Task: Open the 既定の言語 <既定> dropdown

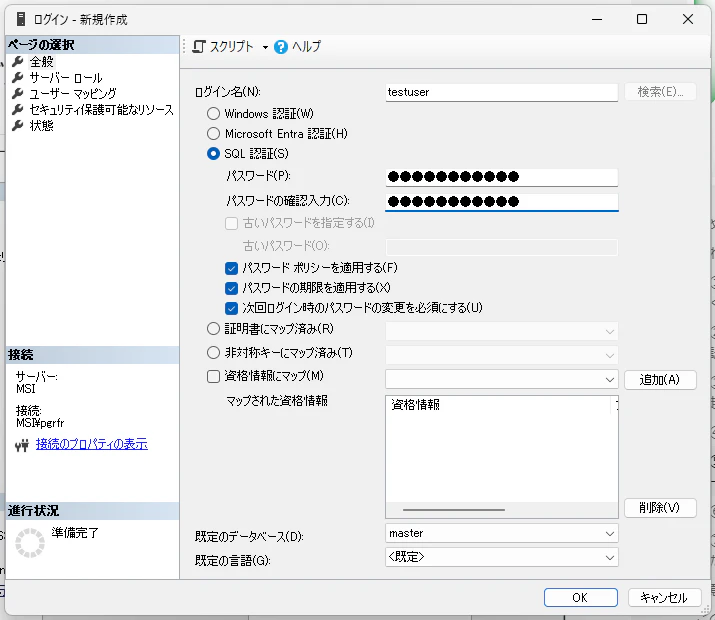Action: [x=502, y=557]
